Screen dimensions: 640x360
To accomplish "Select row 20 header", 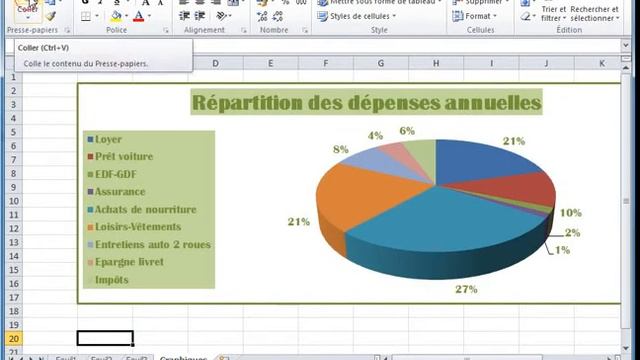I will pyautogui.click(x=13, y=339).
